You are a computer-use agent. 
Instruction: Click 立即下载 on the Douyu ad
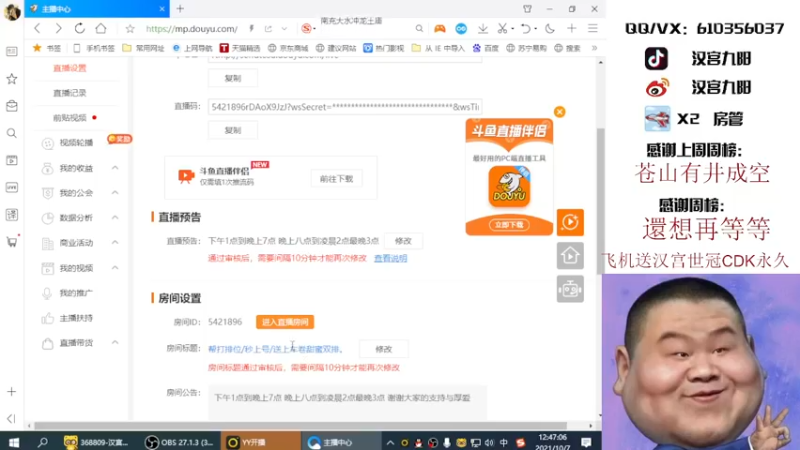(x=509, y=224)
